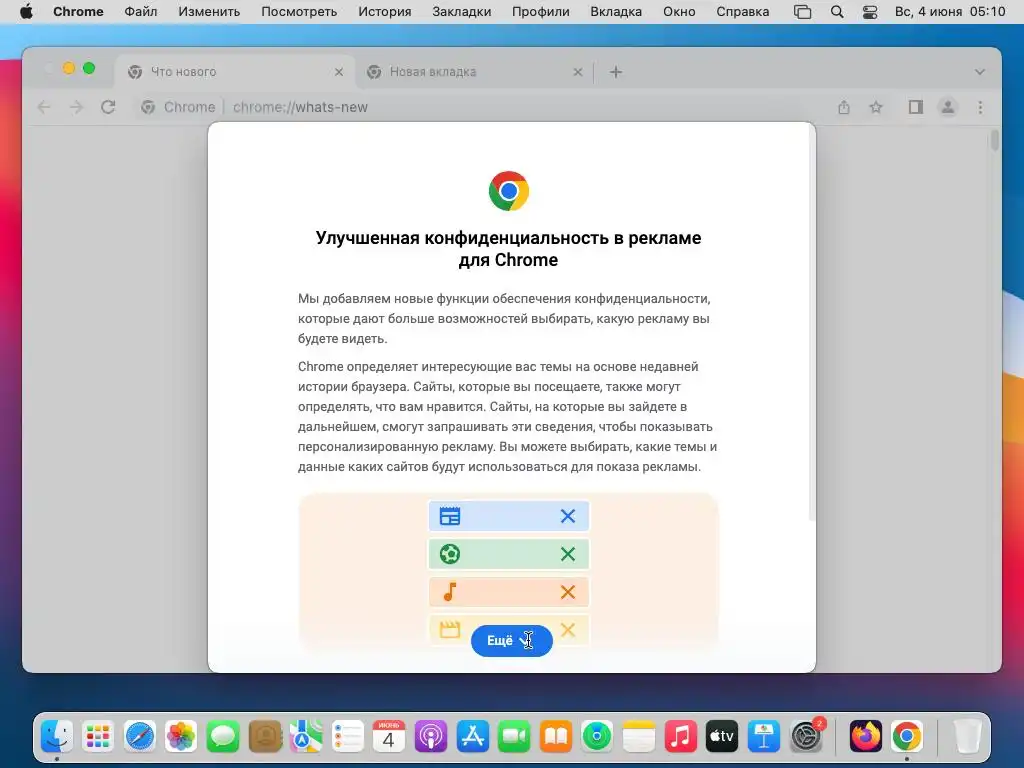1024x768 pixels.
Task: Close the Что нового tab
Action: pyautogui.click(x=339, y=72)
